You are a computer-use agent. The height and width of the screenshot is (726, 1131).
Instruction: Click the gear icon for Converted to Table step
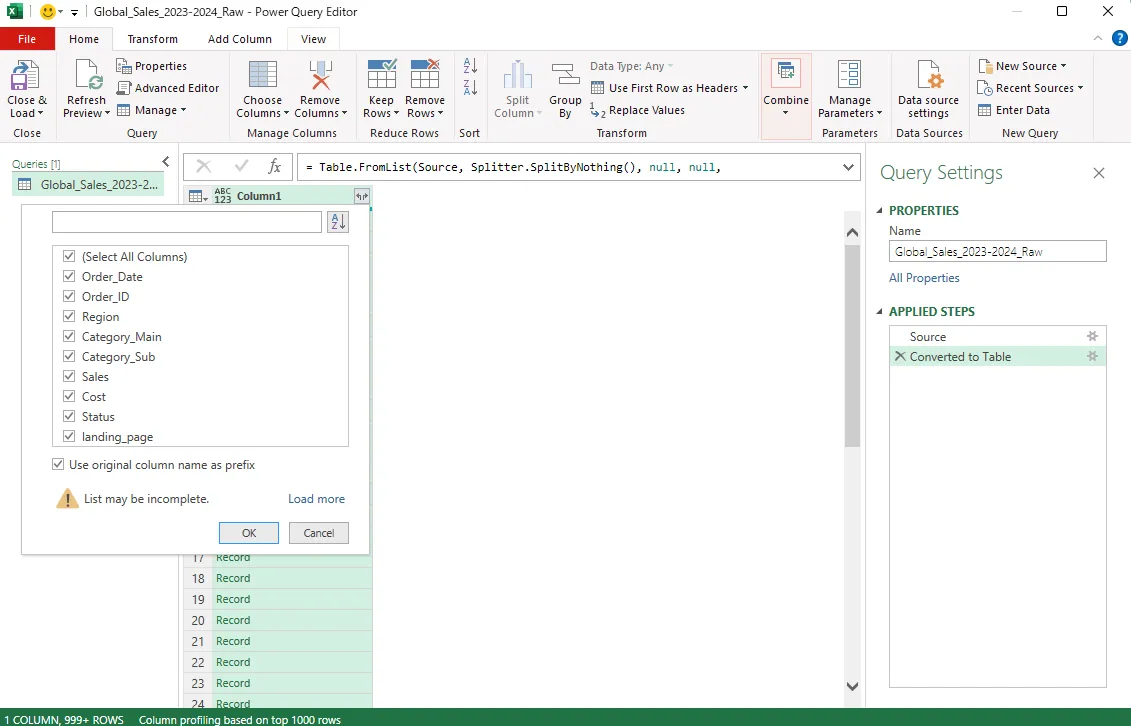coord(1092,356)
